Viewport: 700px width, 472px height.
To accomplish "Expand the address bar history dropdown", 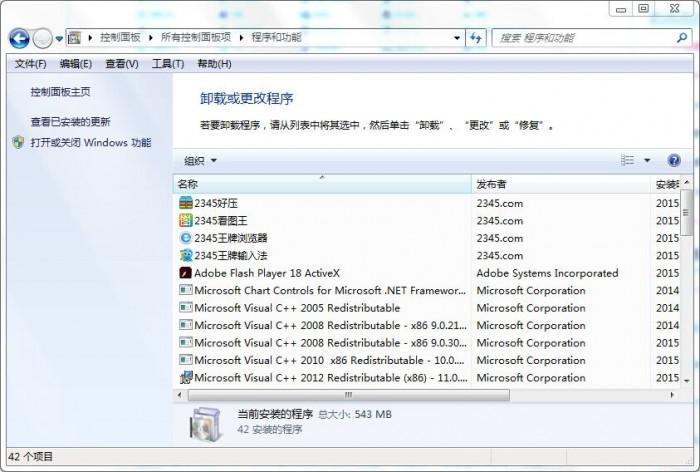I will (457, 38).
